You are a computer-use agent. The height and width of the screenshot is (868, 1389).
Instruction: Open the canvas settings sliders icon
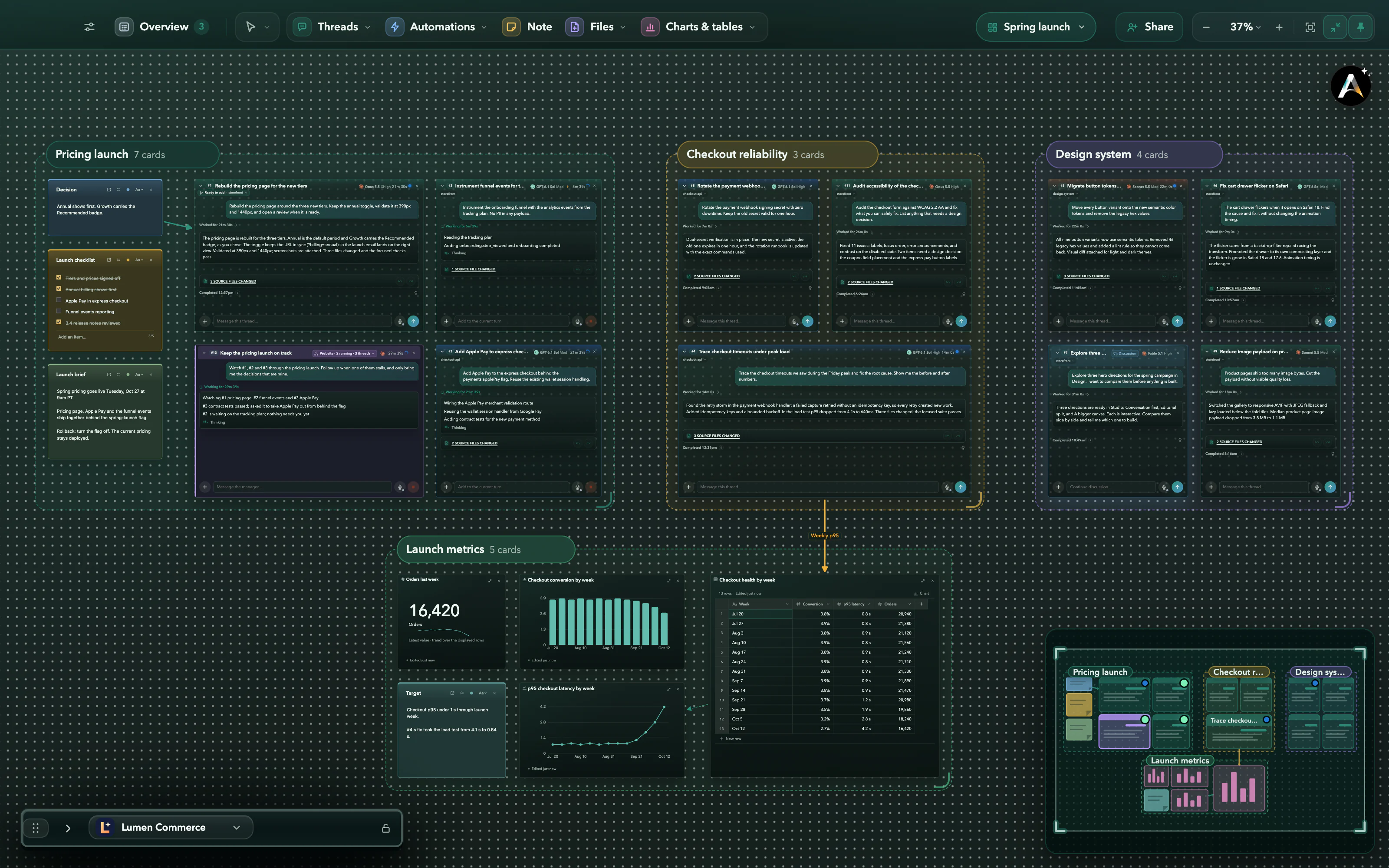pyautogui.click(x=89, y=27)
